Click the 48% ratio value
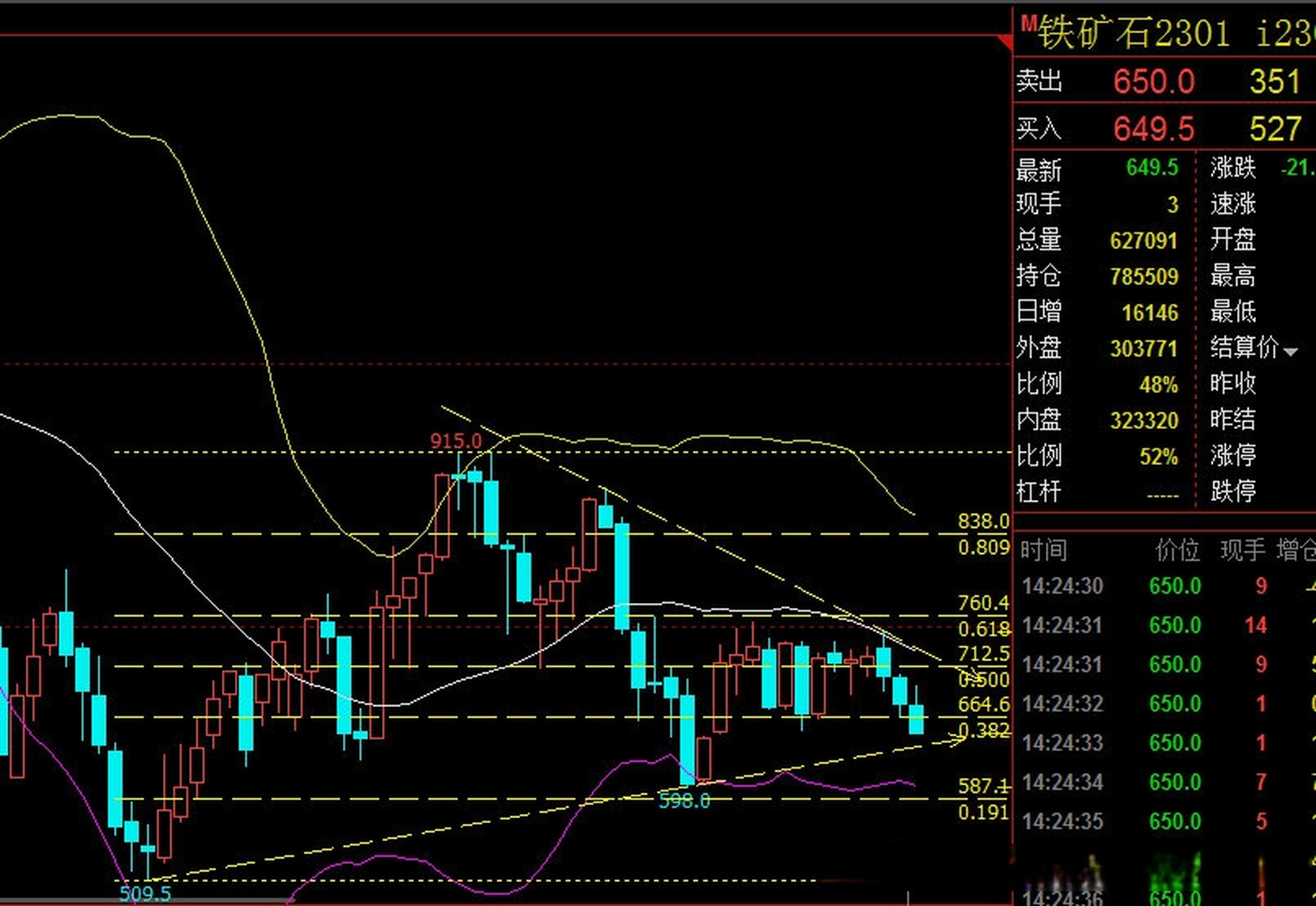The height and width of the screenshot is (906, 1316). [x=1159, y=384]
